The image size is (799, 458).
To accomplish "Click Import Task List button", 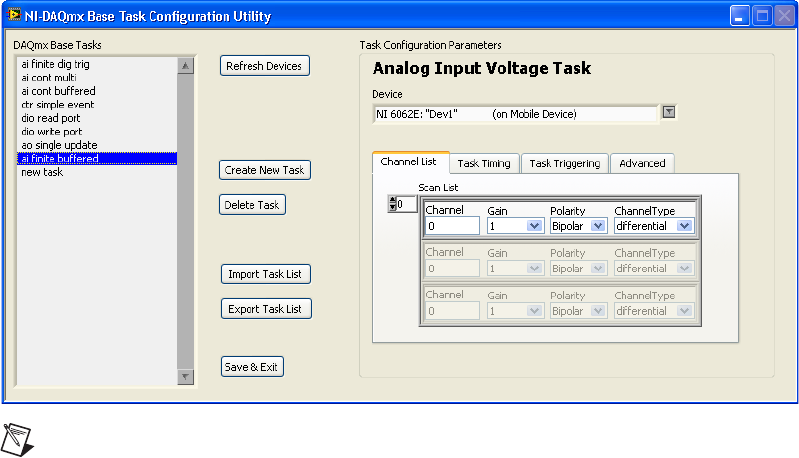I will [265, 274].
